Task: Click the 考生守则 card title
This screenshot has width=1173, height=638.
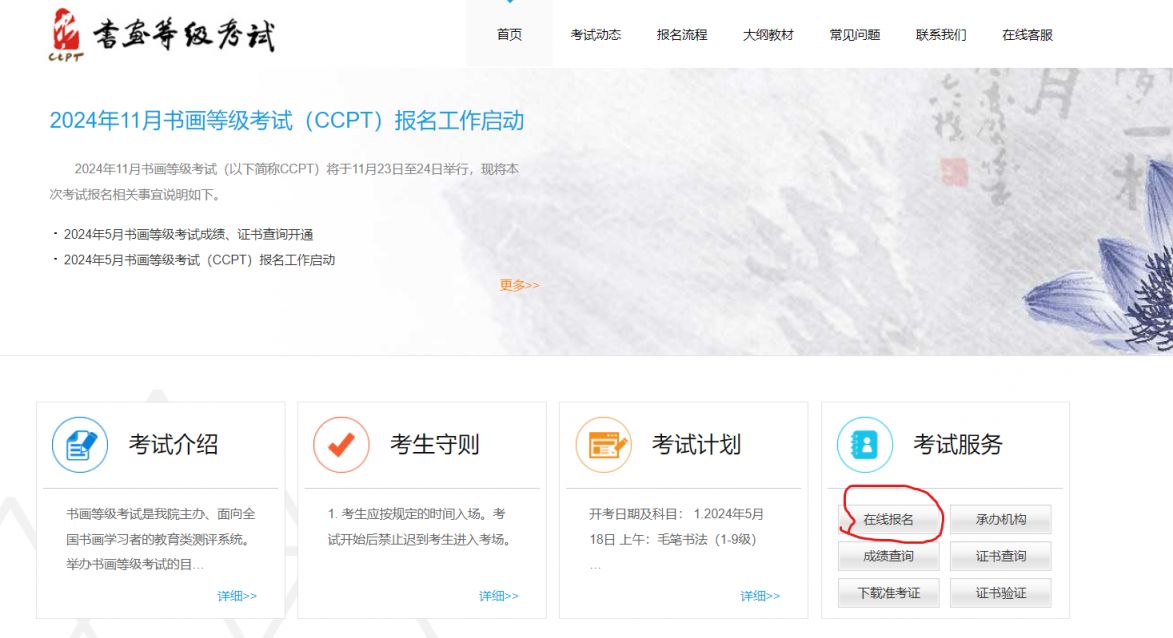Action: coord(435,444)
